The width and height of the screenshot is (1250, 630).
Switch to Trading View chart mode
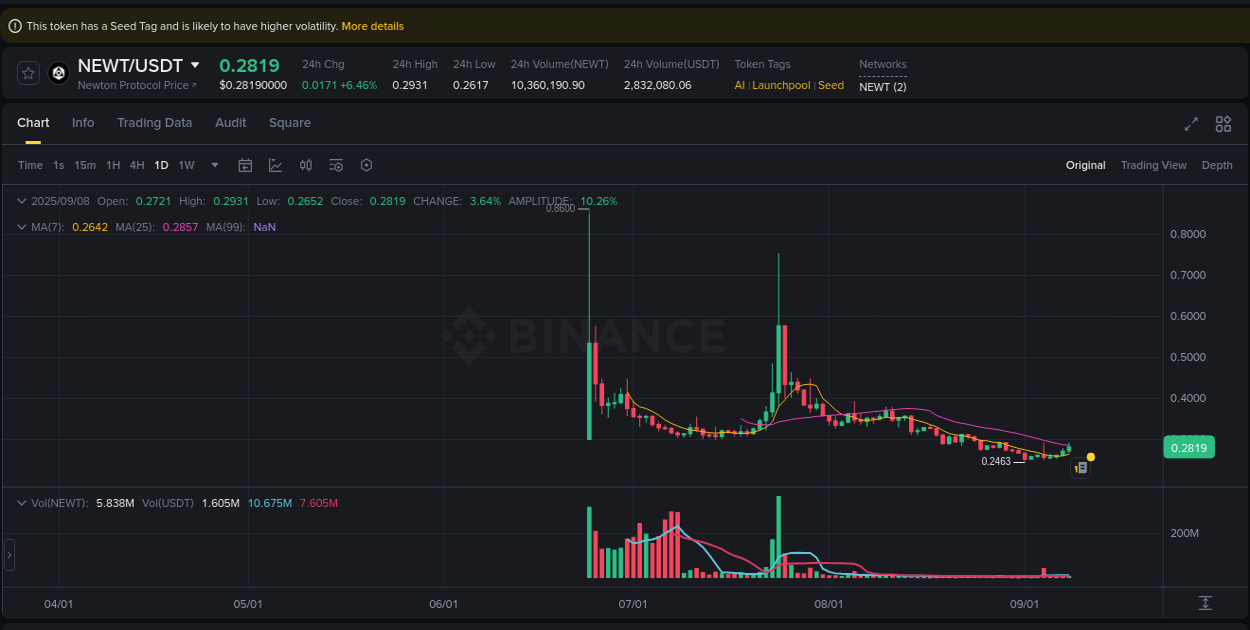(x=1154, y=165)
